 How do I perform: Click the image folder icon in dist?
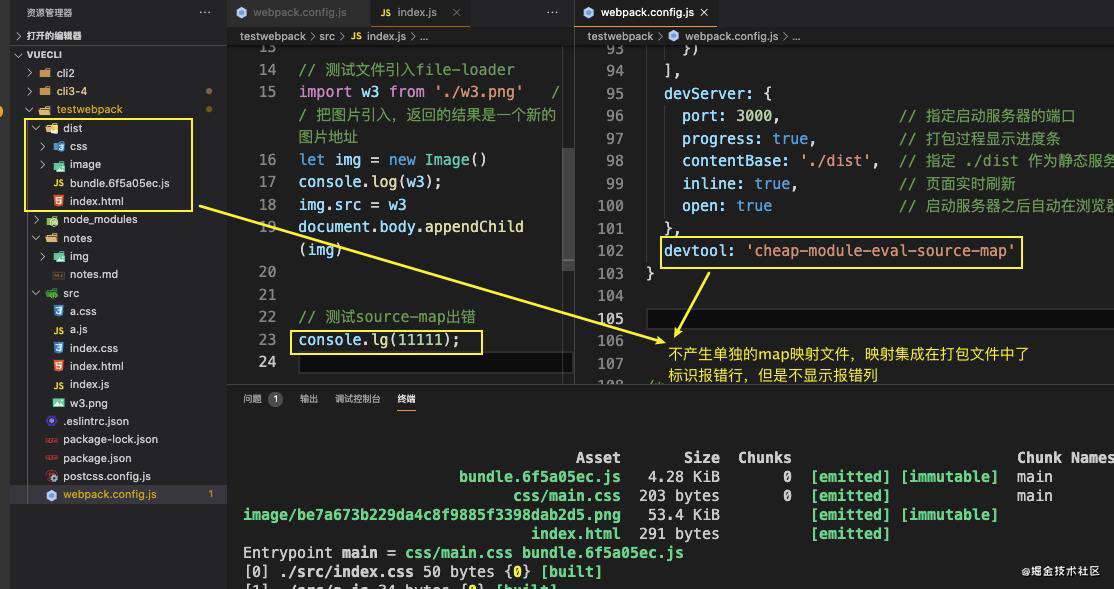point(59,164)
